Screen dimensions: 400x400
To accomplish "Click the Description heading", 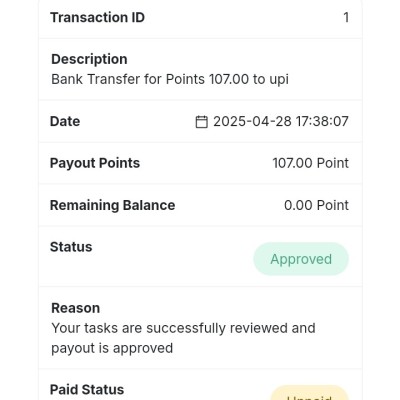I will pyautogui.click(x=89, y=59).
